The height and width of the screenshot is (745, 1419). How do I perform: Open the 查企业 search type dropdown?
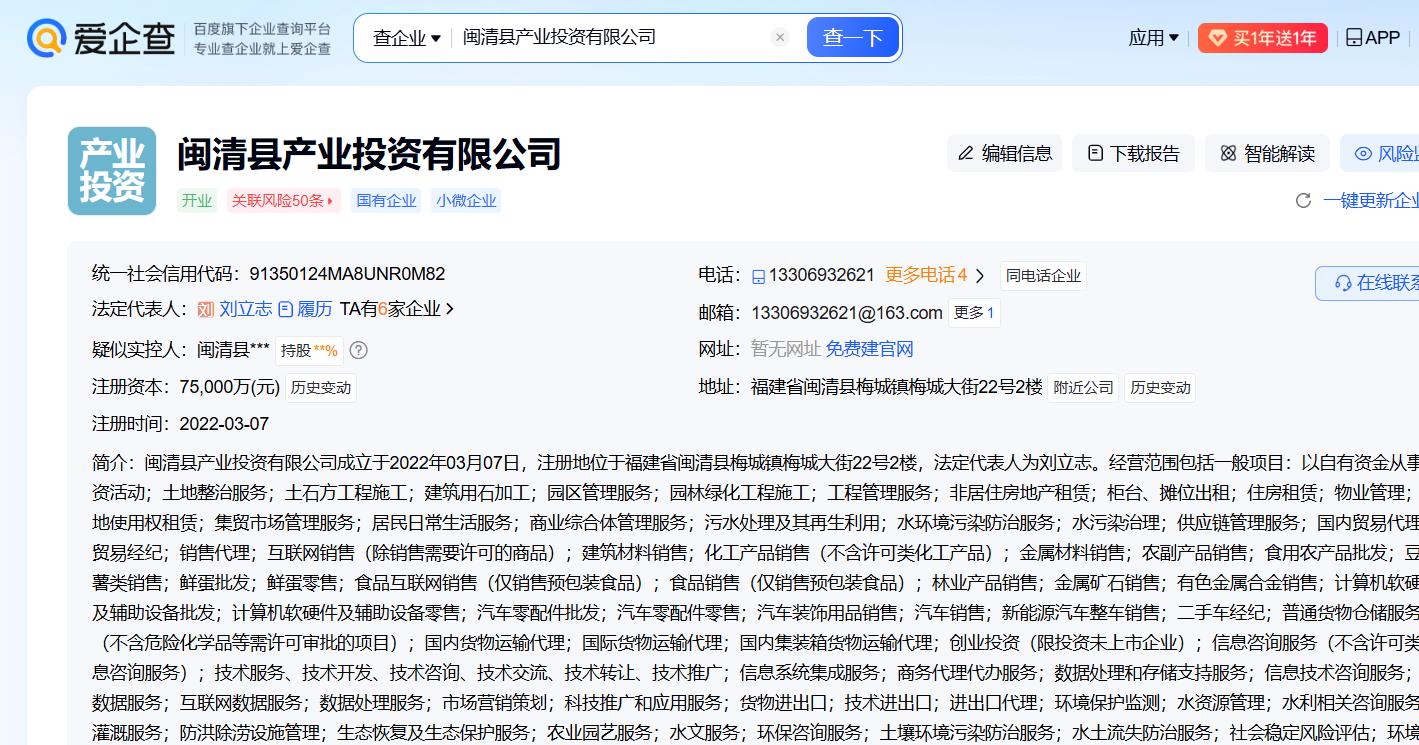(x=407, y=38)
